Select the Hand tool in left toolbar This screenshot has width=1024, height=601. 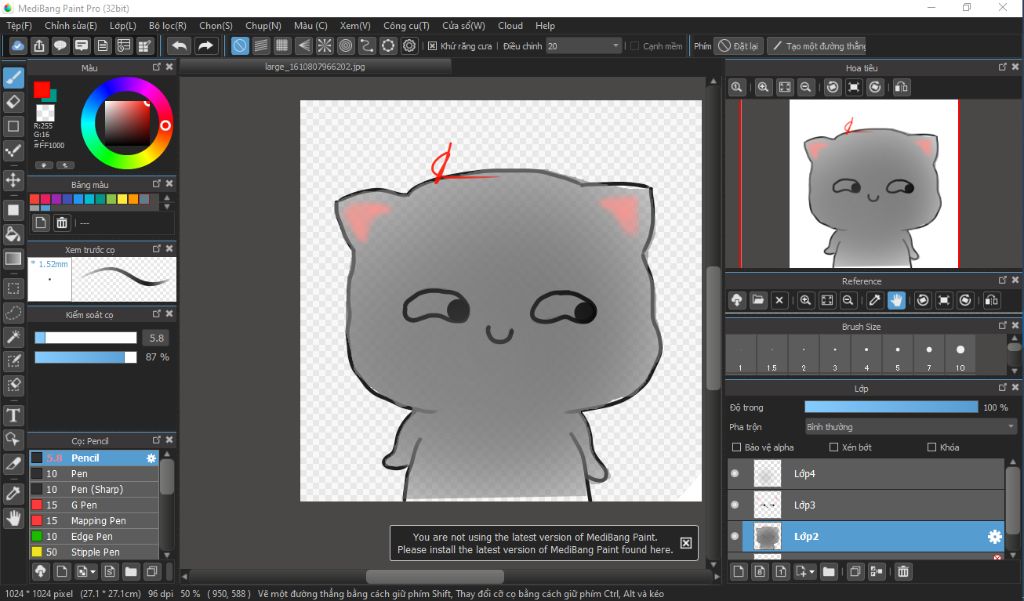tap(13, 519)
